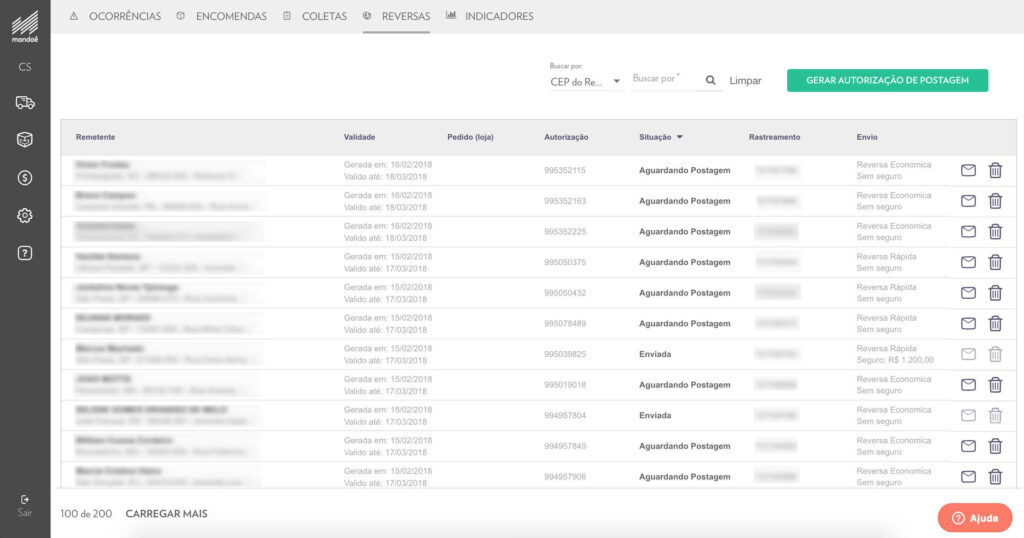Viewport: 1024px width, 538px height.
Task: Click Gerar Autorização de Postagem button
Action: (x=887, y=80)
